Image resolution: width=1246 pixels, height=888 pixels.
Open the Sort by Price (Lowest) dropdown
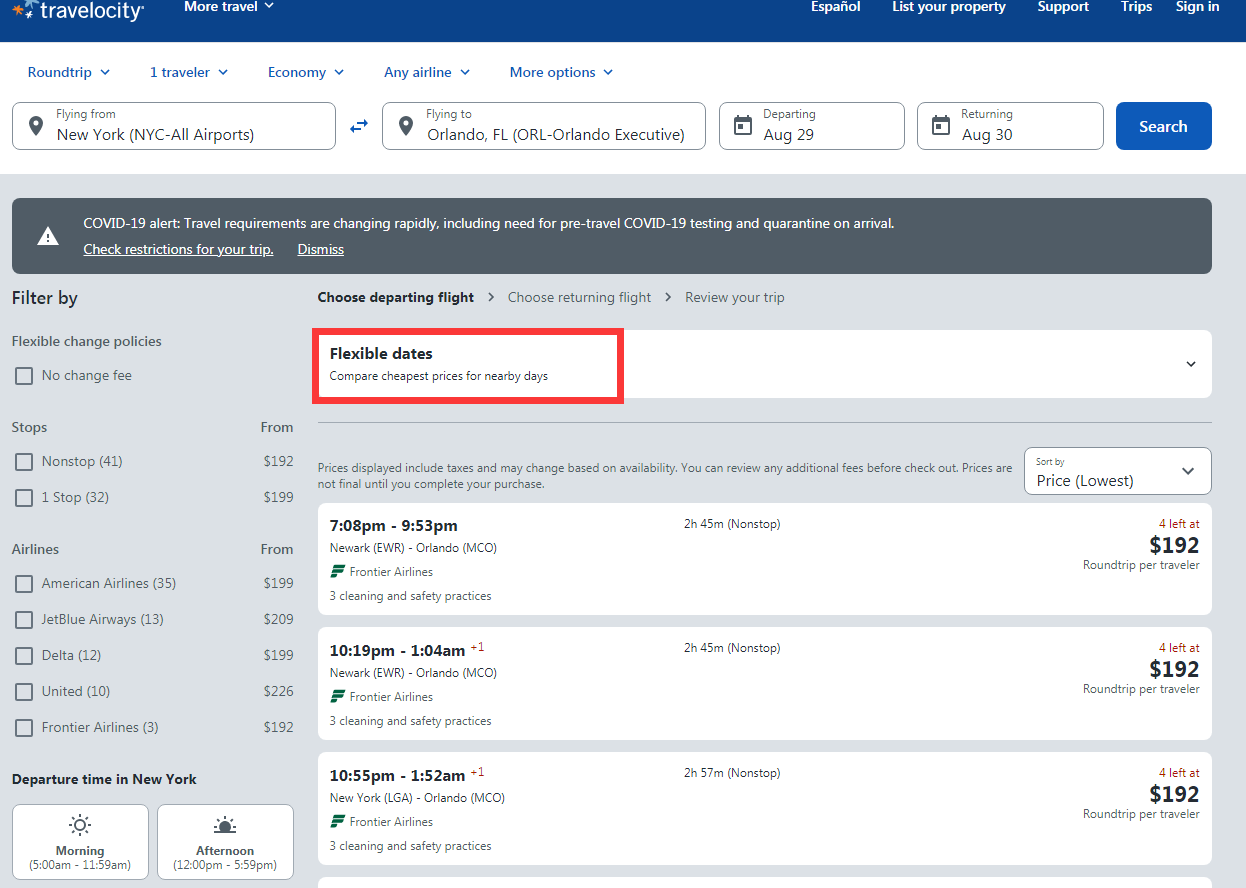click(1117, 471)
